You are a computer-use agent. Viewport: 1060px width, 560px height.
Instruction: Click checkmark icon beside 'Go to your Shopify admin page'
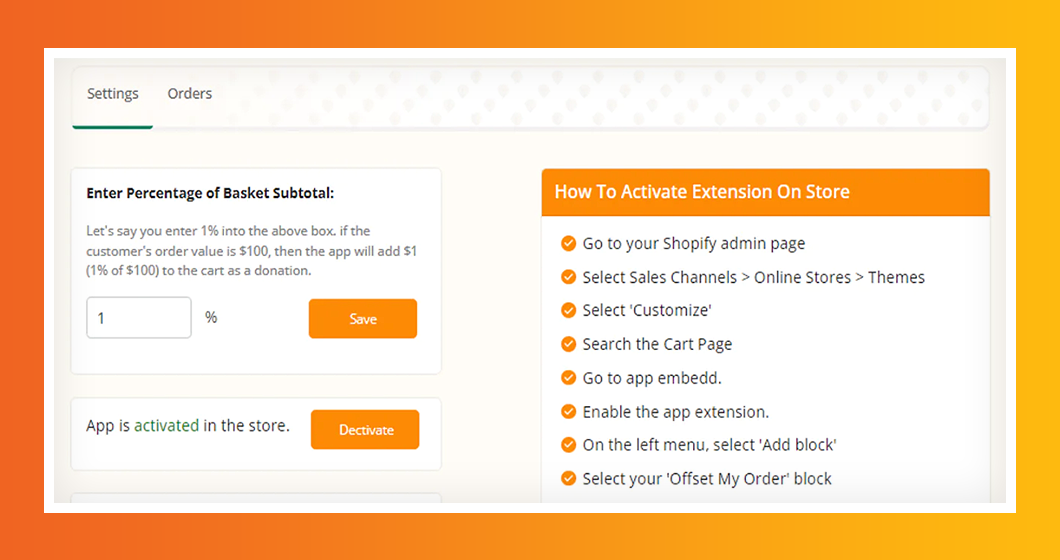(x=568, y=243)
